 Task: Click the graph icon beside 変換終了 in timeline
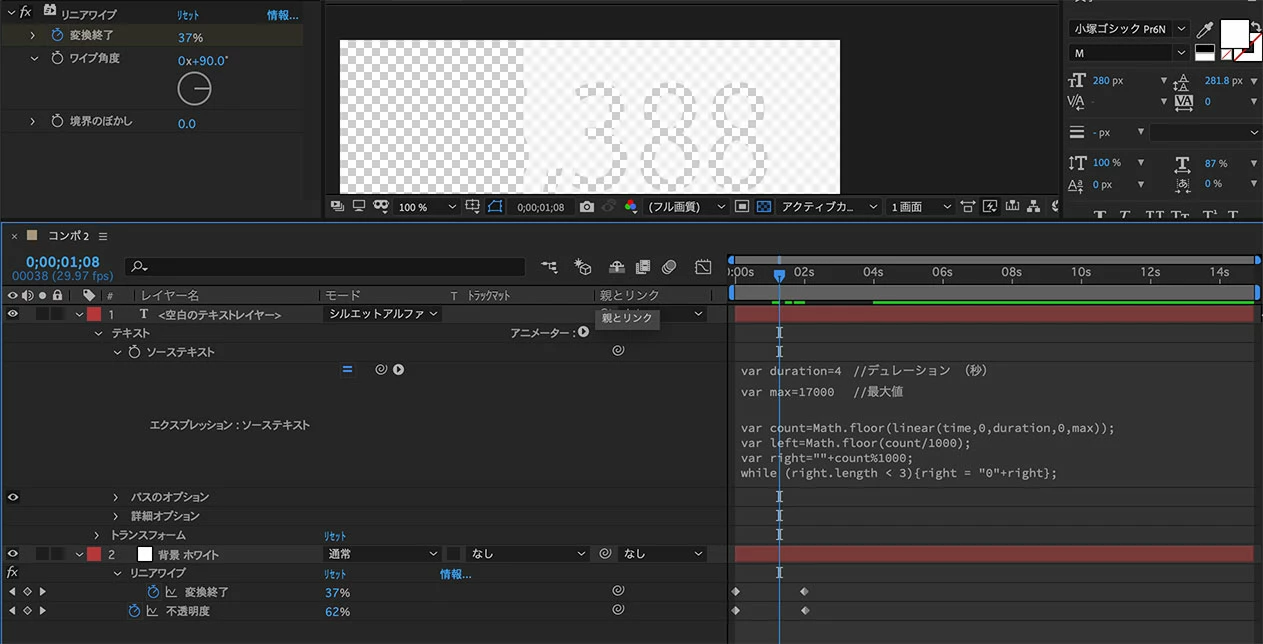coord(171,592)
